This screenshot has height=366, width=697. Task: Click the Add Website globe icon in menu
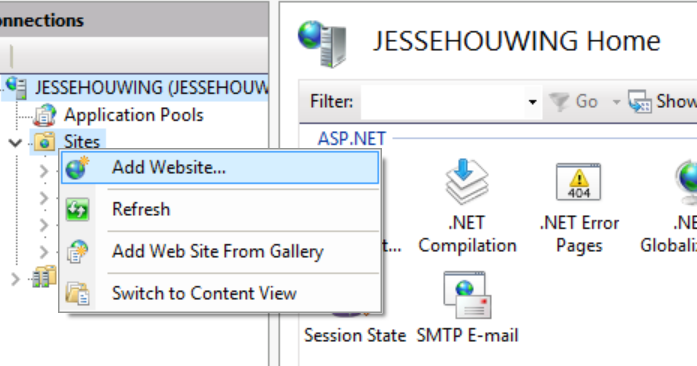(x=77, y=168)
